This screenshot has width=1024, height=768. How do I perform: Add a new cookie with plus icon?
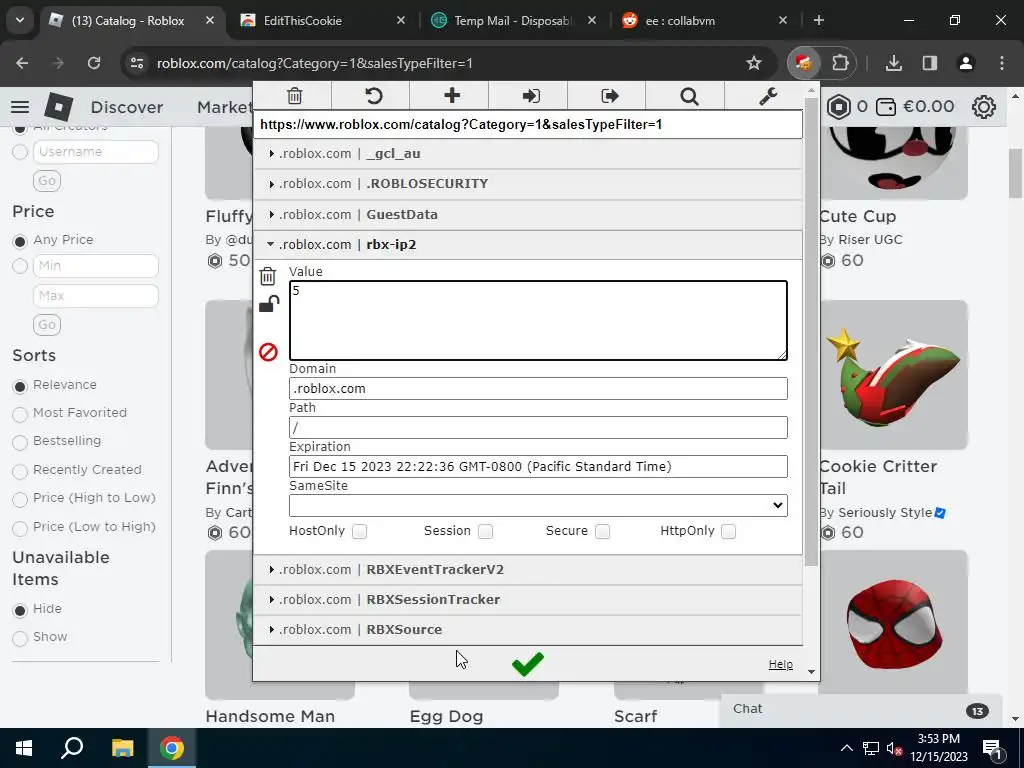(452, 96)
